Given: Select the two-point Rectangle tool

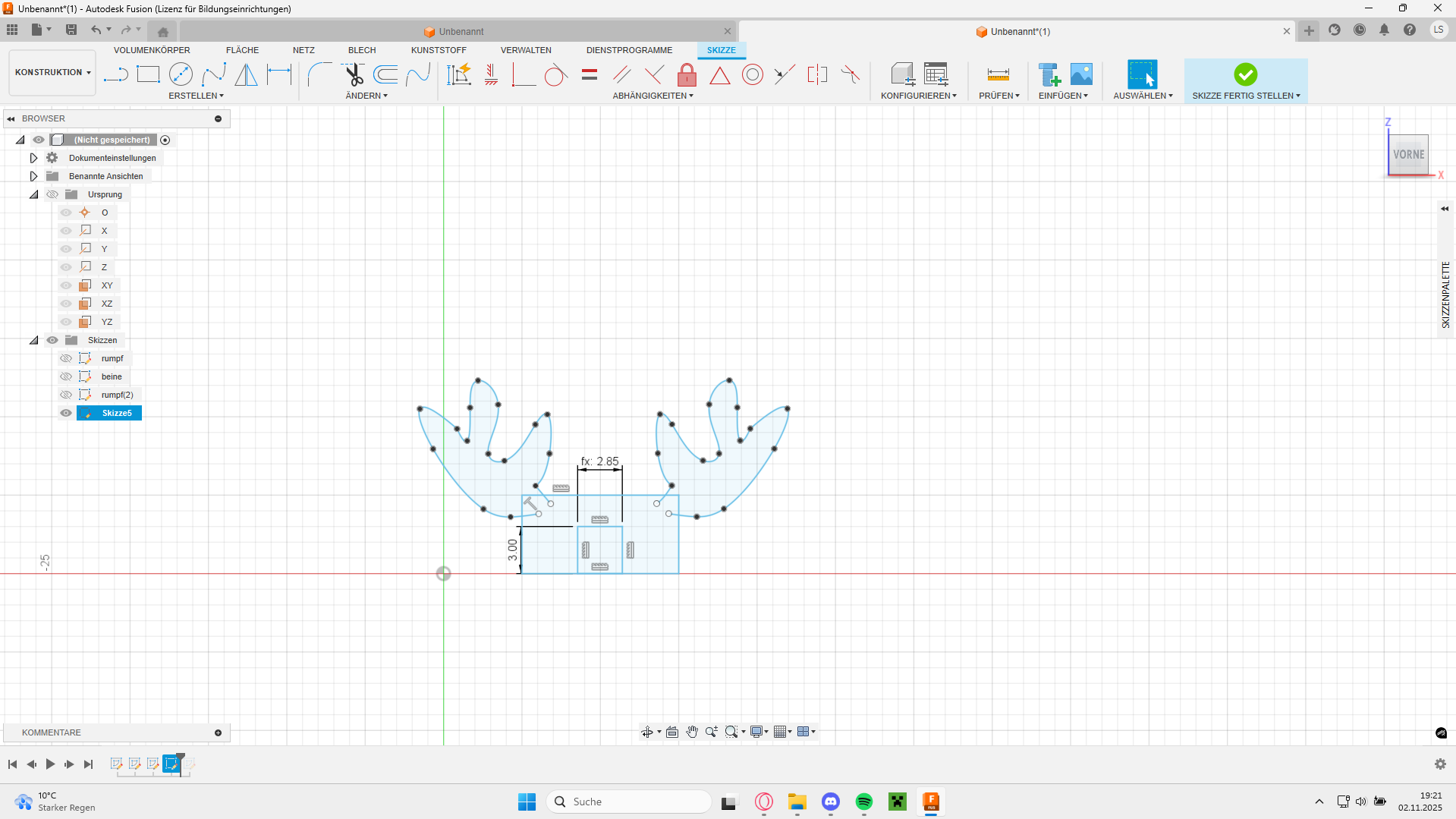Looking at the screenshot, I should [x=148, y=74].
